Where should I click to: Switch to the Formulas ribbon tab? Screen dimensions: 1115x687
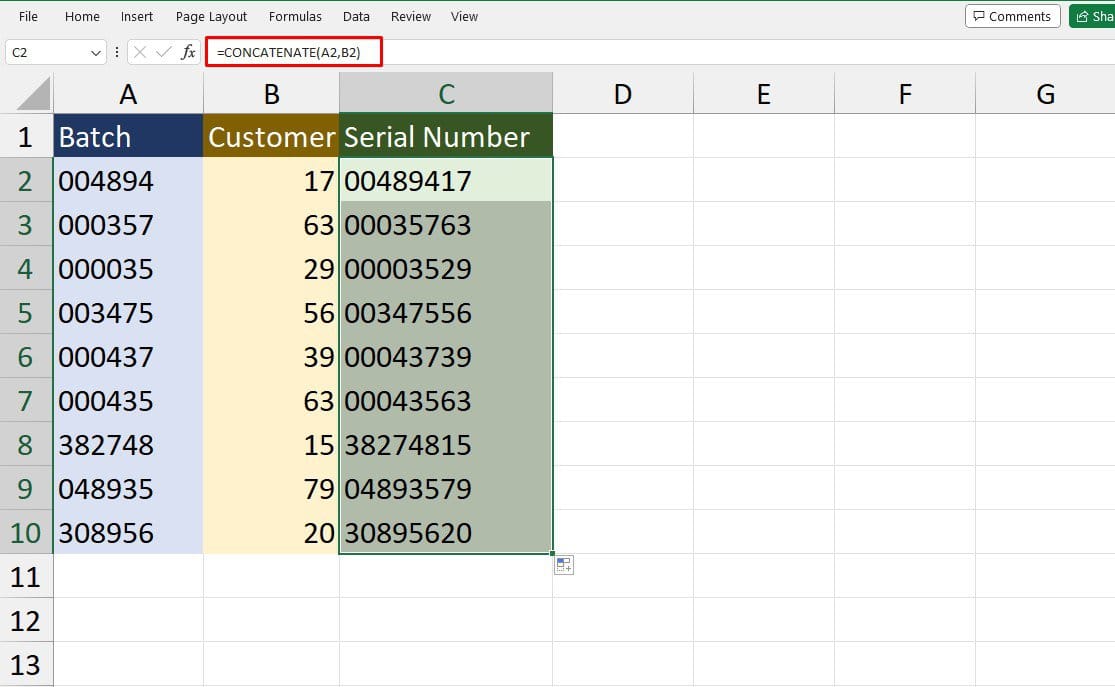click(295, 16)
